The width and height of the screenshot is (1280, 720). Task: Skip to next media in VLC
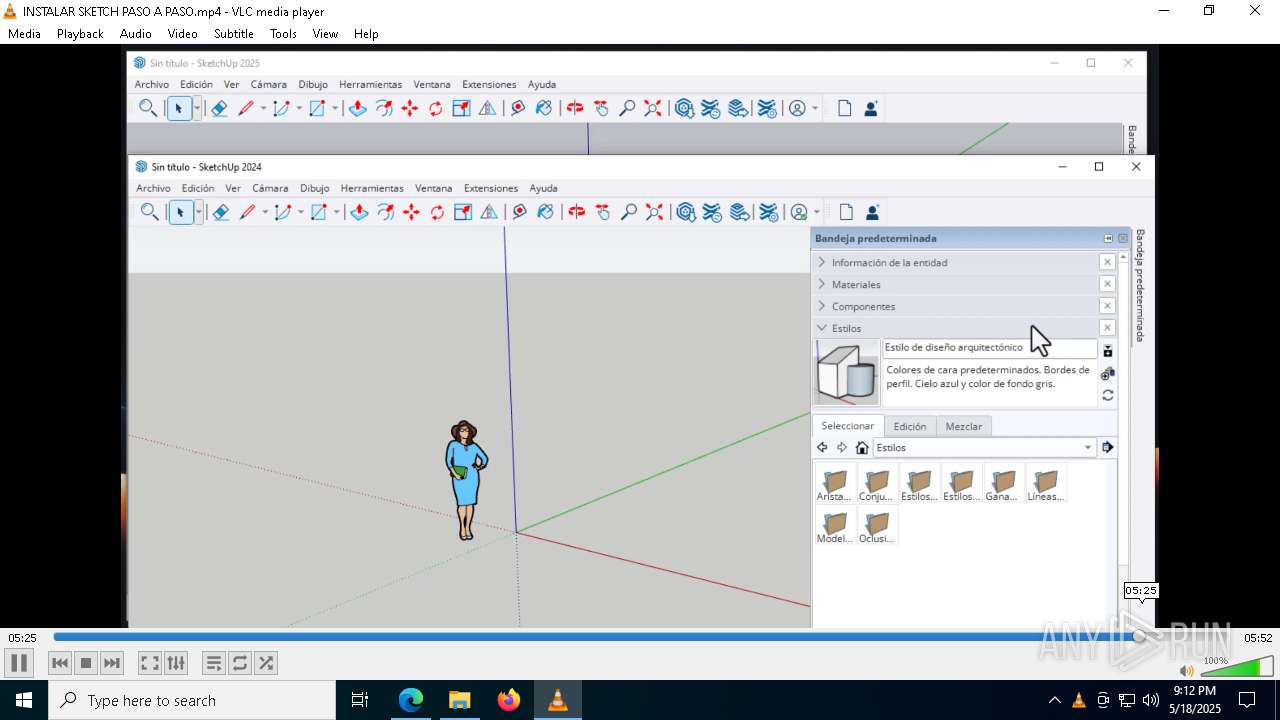(112, 663)
